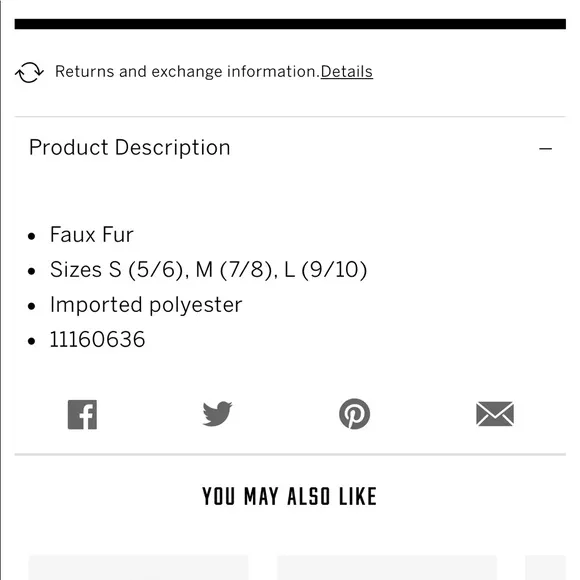Click the returns and exchange arrows icon
This screenshot has width=580, height=580.
tap(29, 72)
